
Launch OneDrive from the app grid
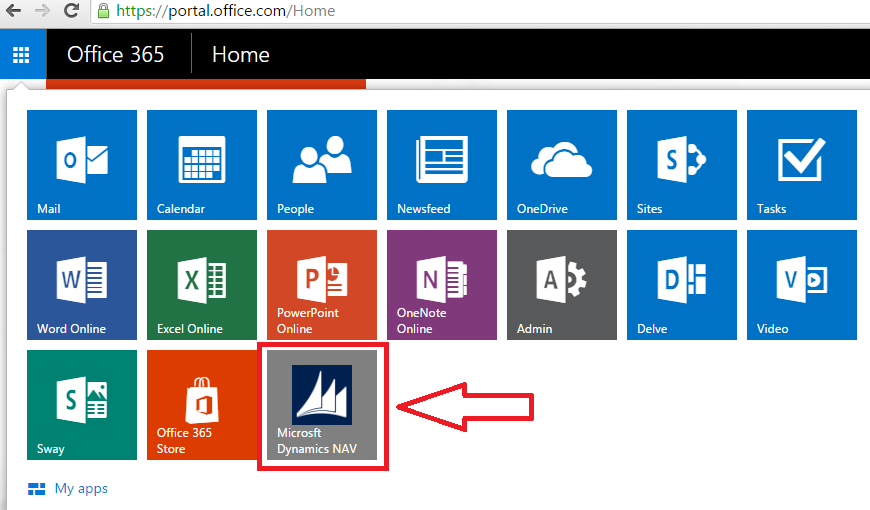click(x=562, y=165)
